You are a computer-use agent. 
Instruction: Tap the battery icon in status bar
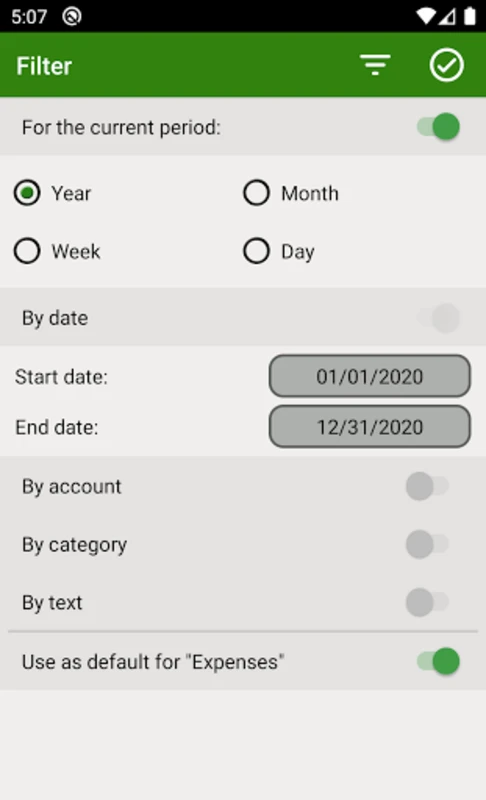pyautogui.click(x=470, y=16)
